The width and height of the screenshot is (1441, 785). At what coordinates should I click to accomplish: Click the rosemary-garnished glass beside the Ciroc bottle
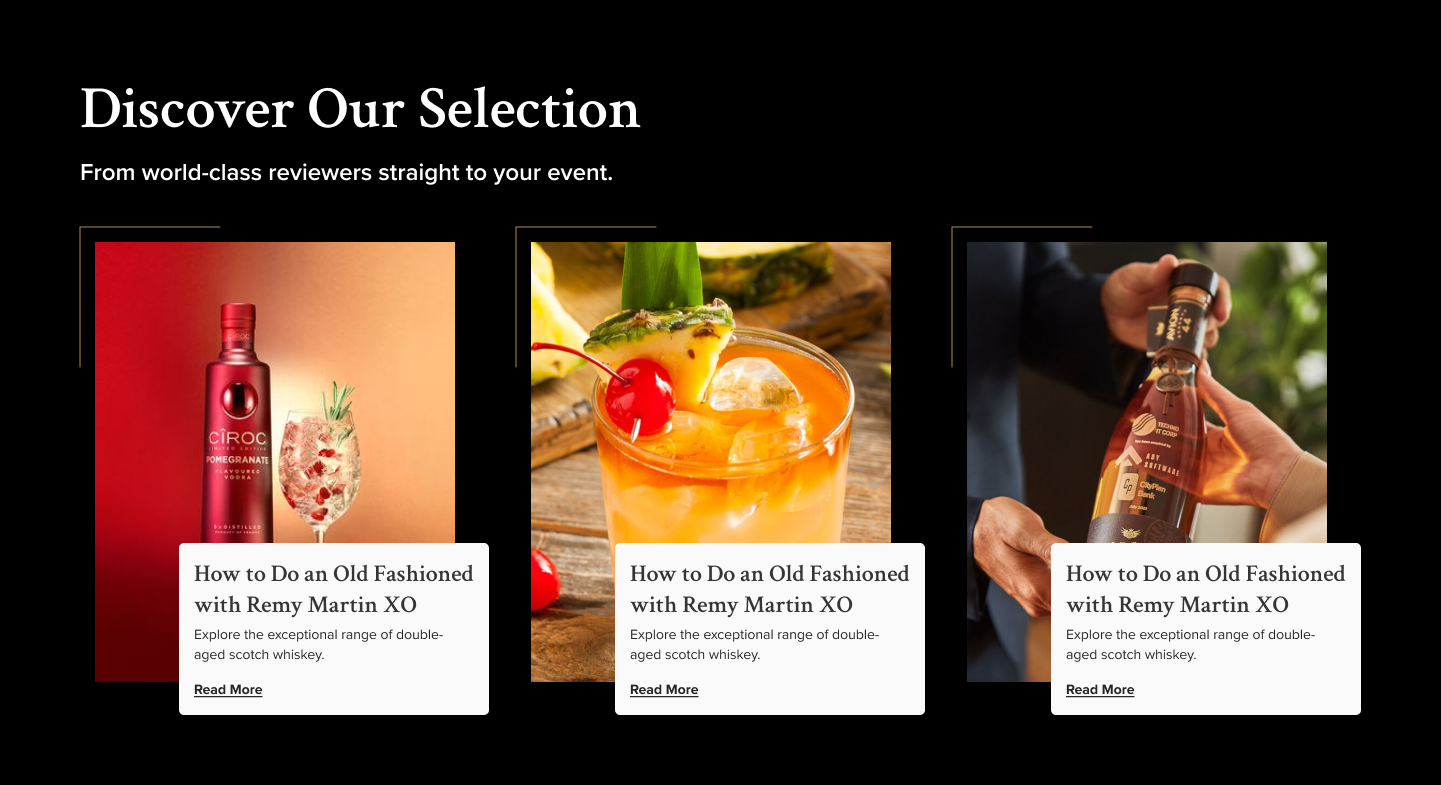(x=320, y=465)
